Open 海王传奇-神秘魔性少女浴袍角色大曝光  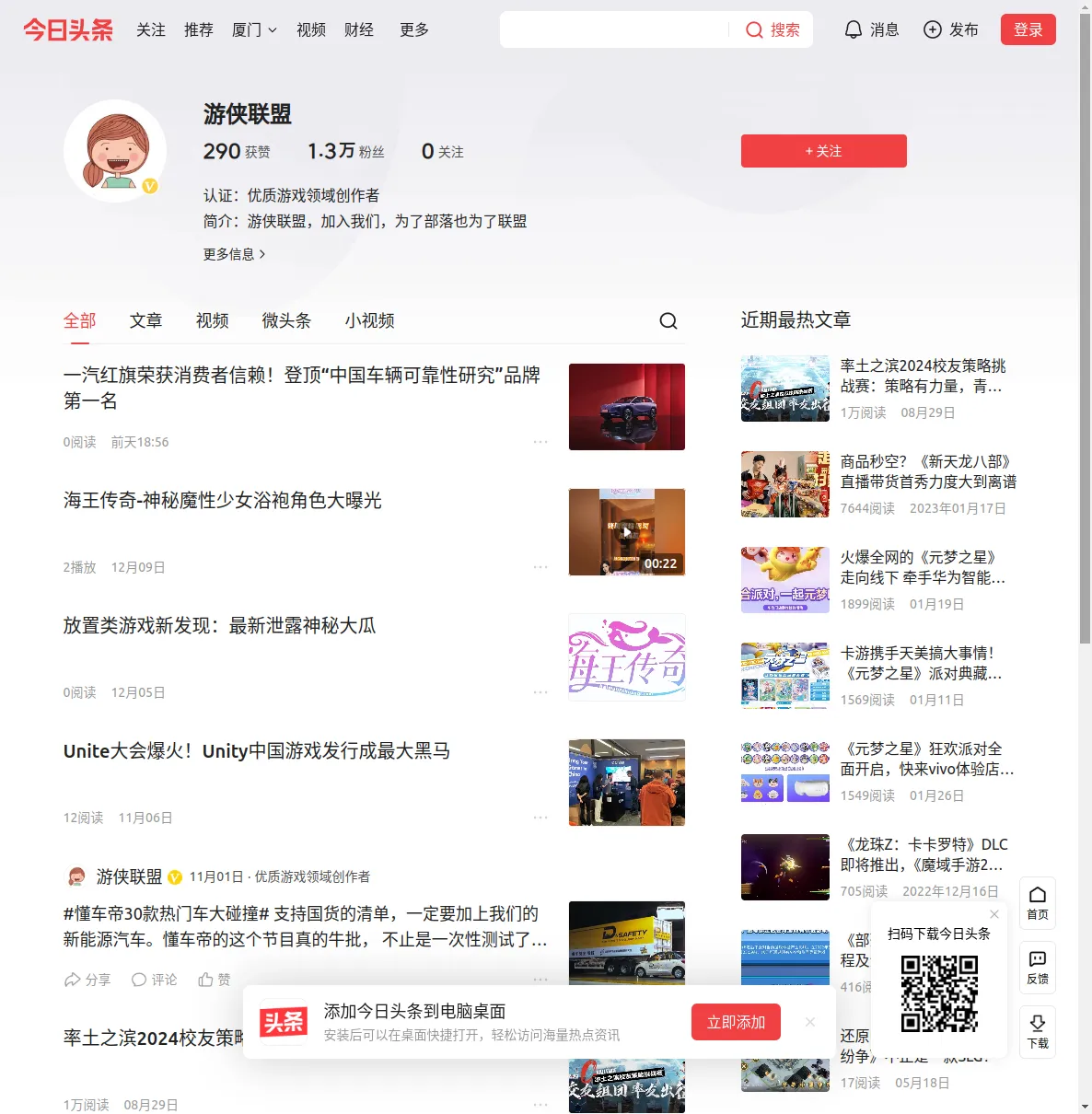coord(223,500)
